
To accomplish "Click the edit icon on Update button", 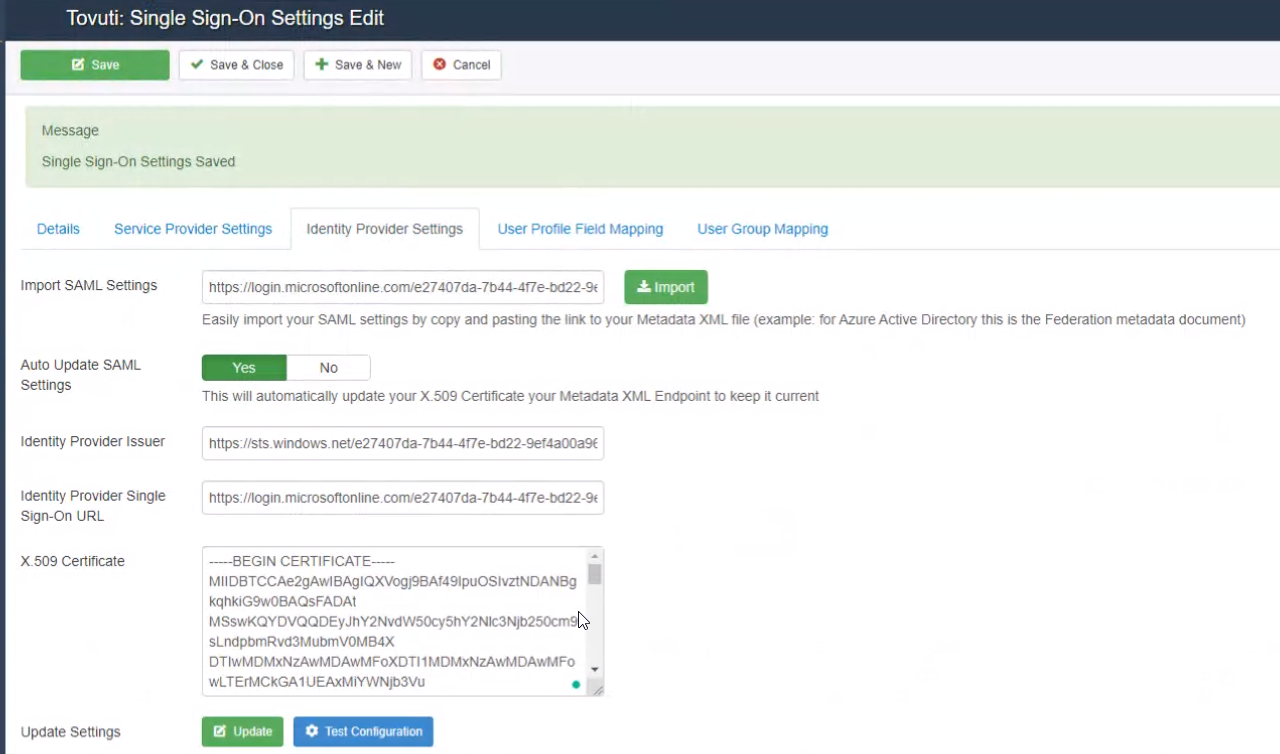I will [x=220, y=732].
